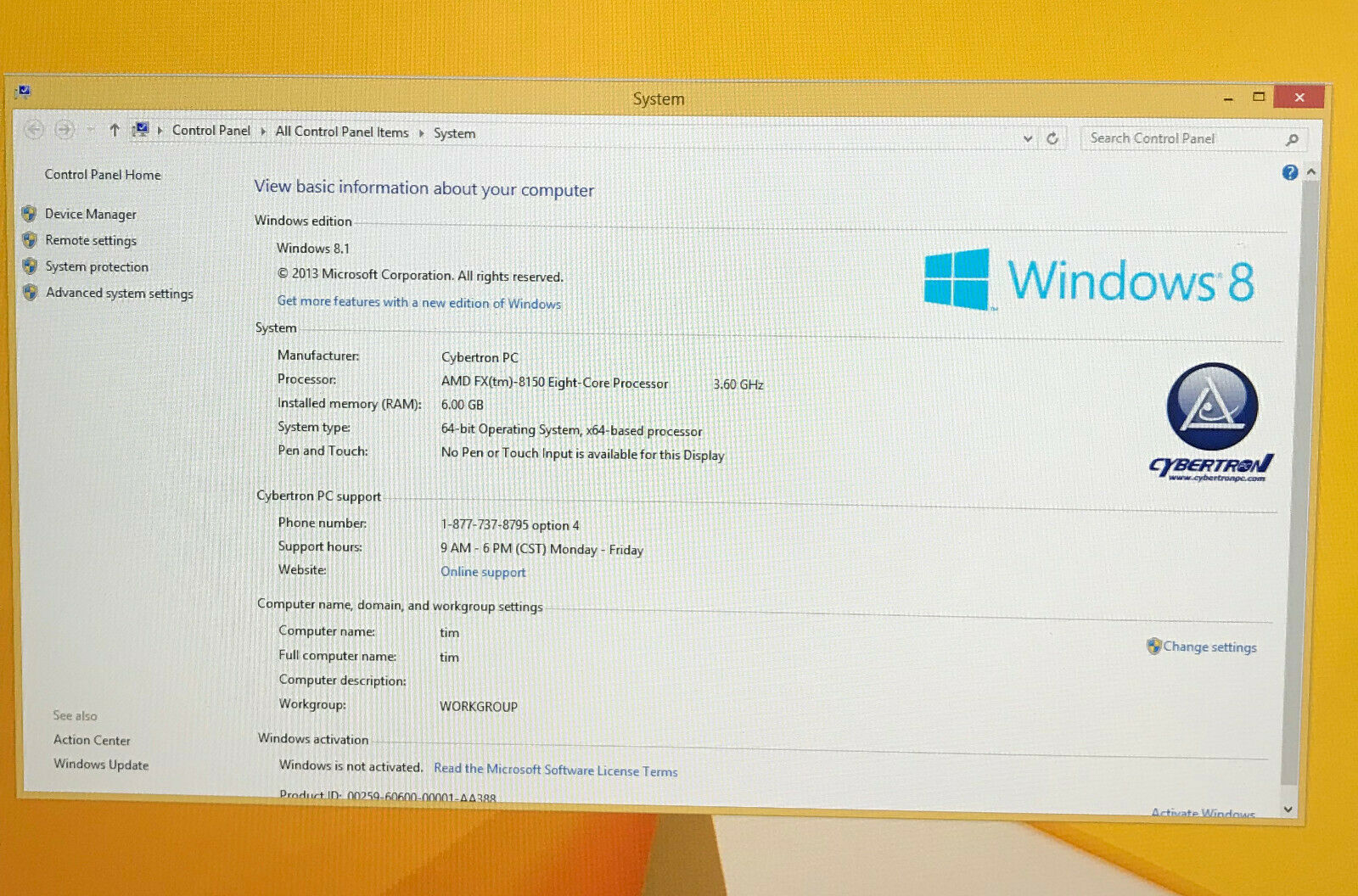
Task: Click the shield icon beside Advanced system settings
Action: coord(31,292)
